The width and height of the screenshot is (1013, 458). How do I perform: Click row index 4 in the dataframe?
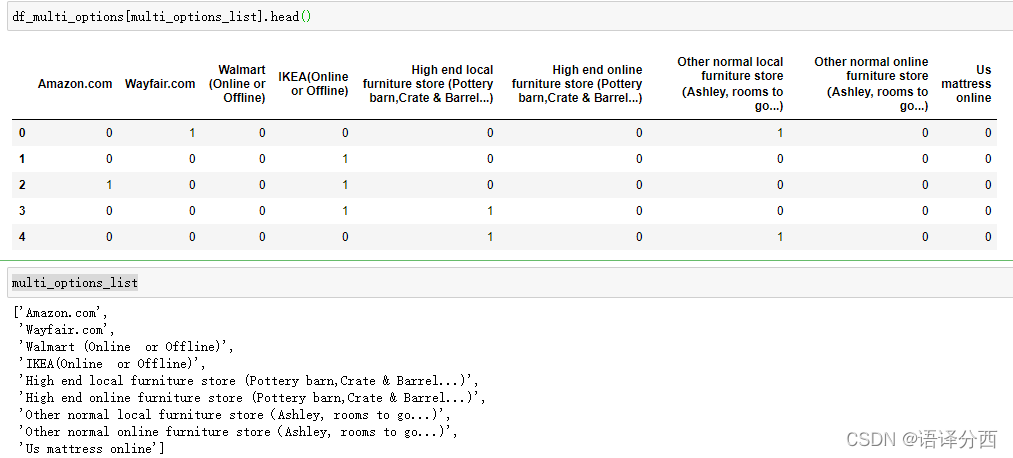coord(22,236)
